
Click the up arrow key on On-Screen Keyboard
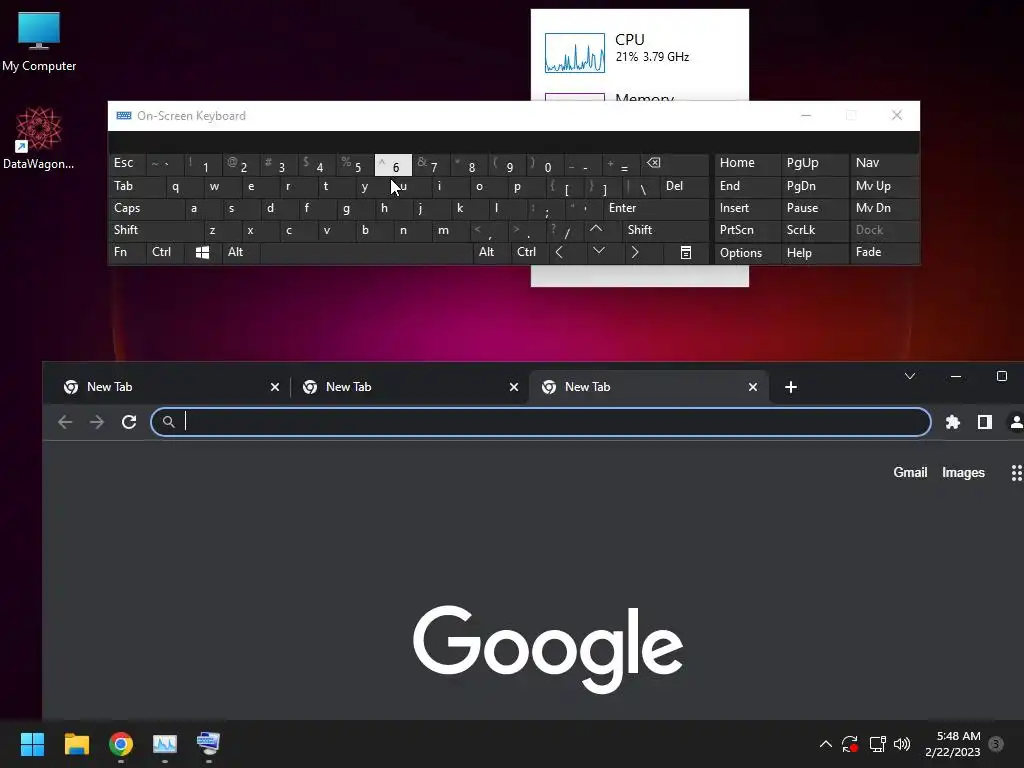tap(596, 230)
